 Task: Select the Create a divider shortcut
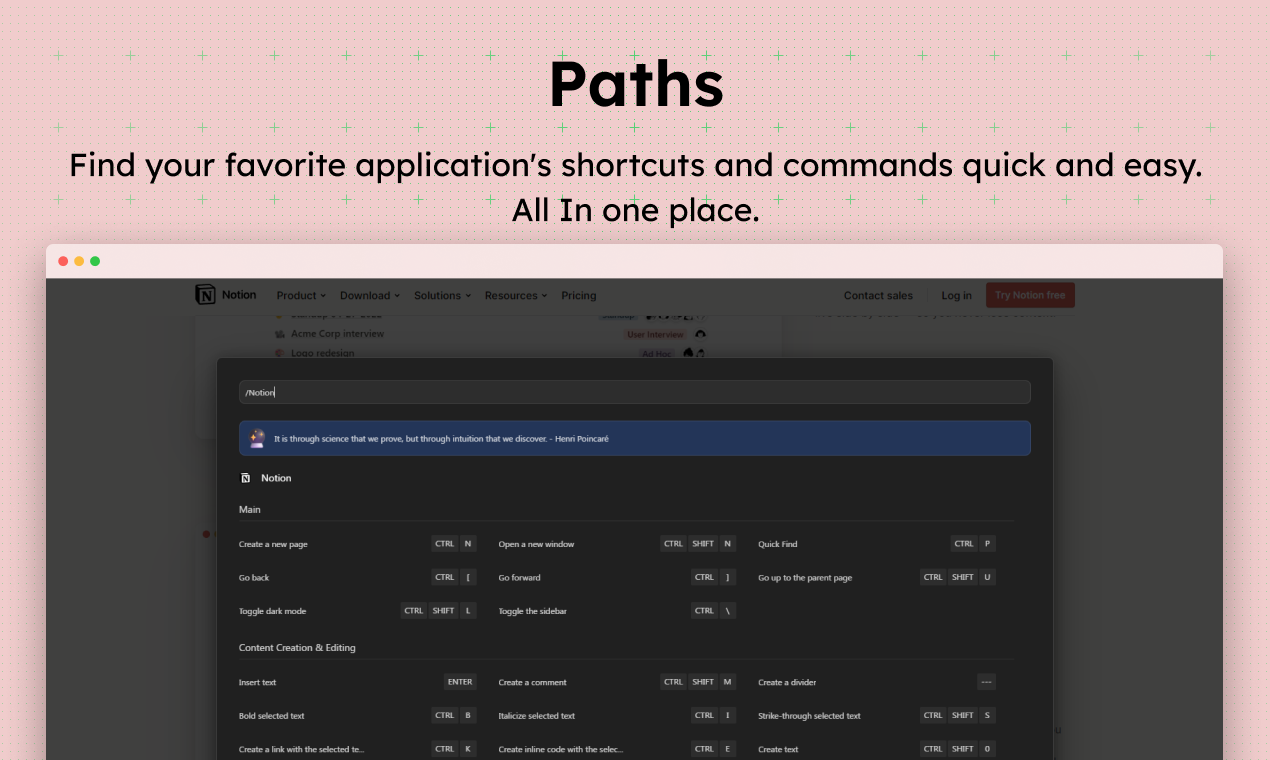[877, 682]
